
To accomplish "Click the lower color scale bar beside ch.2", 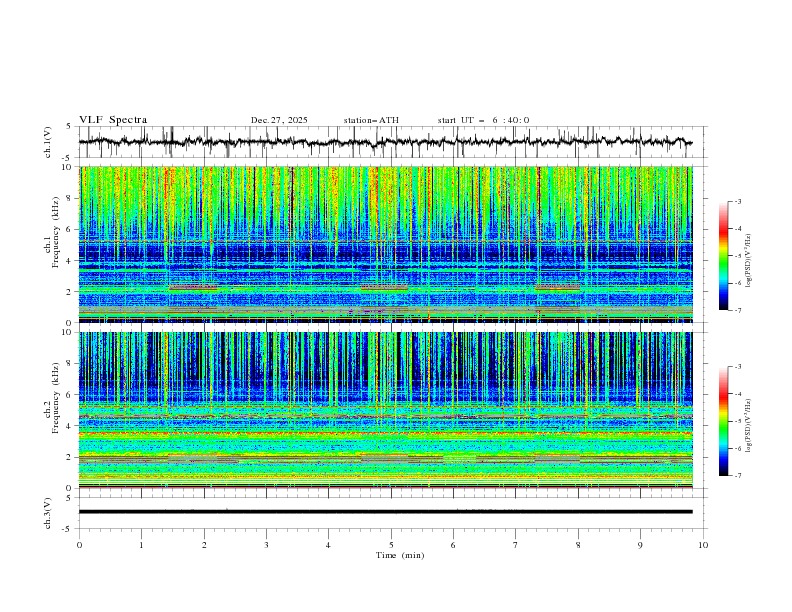I will coord(723,421).
